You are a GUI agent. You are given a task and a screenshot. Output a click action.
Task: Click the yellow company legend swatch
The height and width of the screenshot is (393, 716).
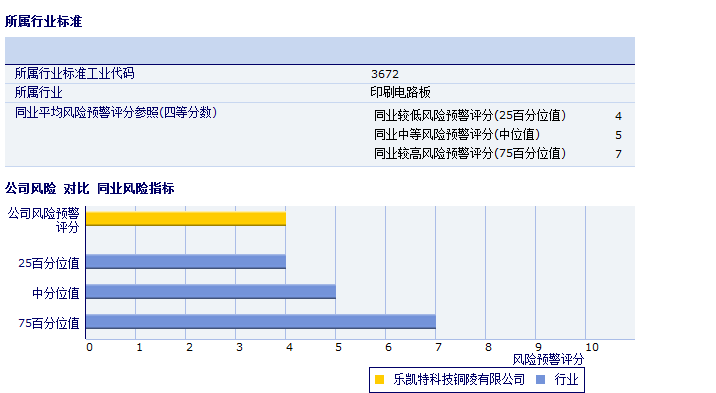pyautogui.click(x=379, y=379)
